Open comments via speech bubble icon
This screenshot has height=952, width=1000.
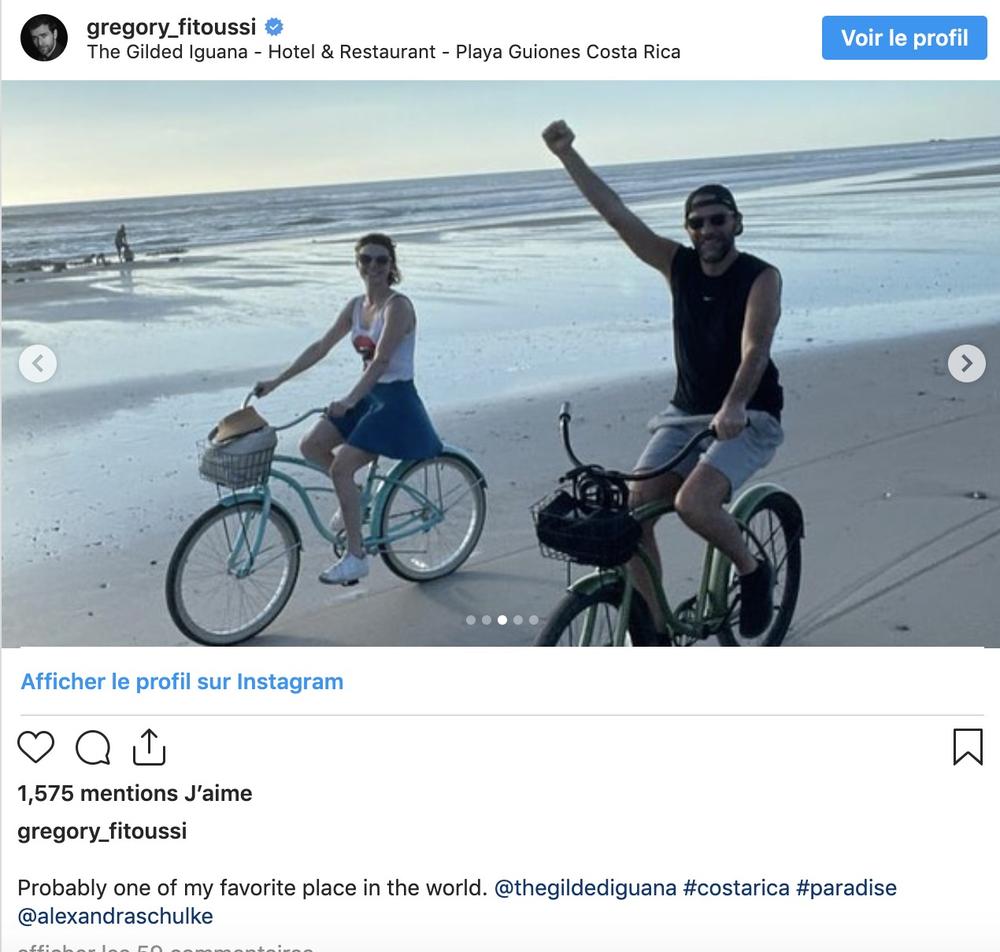click(93, 747)
